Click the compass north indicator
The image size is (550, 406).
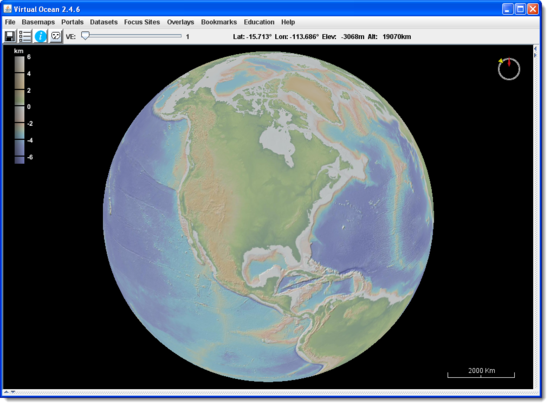pos(509,69)
